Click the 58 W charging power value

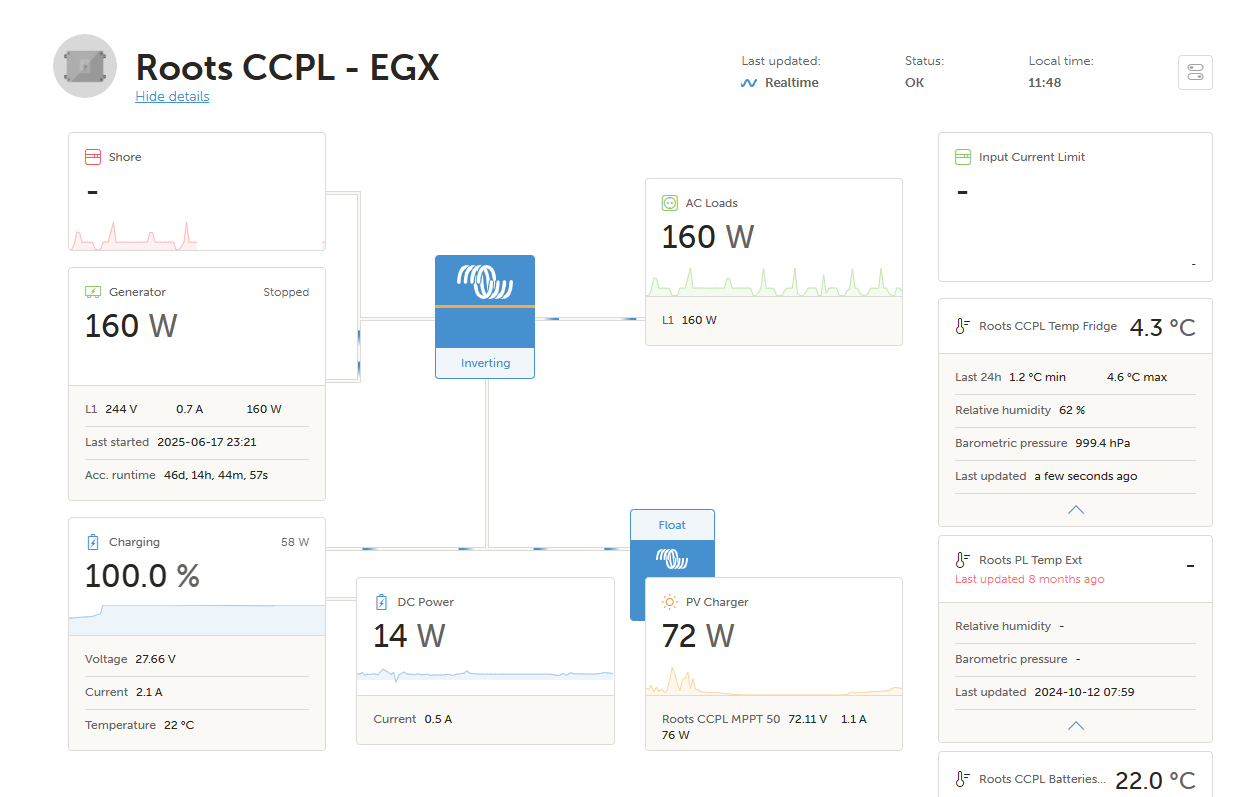click(x=295, y=542)
